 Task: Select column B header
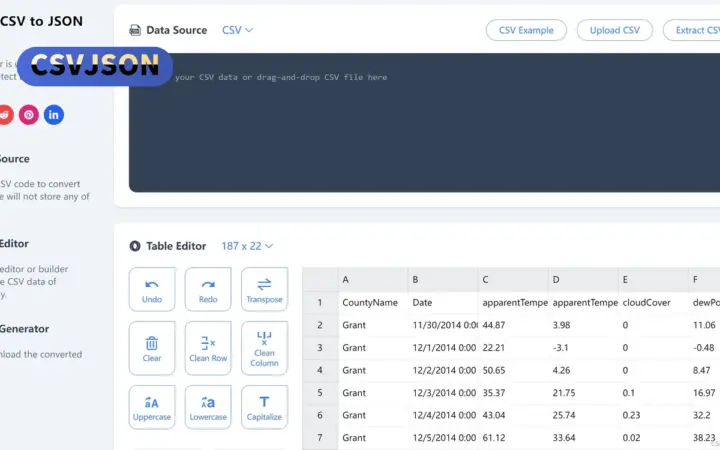pyautogui.click(x=443, y=280)
